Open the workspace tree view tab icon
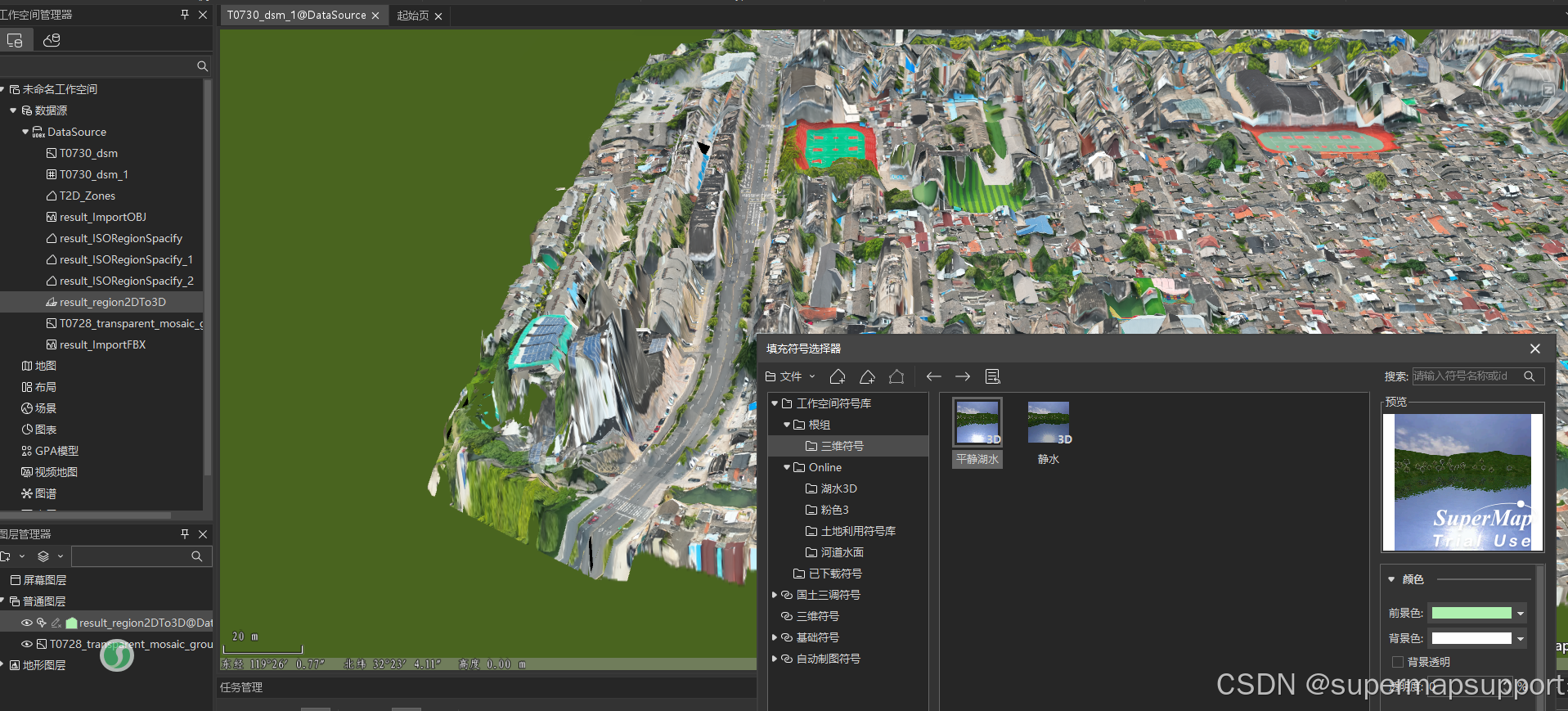Screen dimensions: 1568x711 click(x=16, y=40)
